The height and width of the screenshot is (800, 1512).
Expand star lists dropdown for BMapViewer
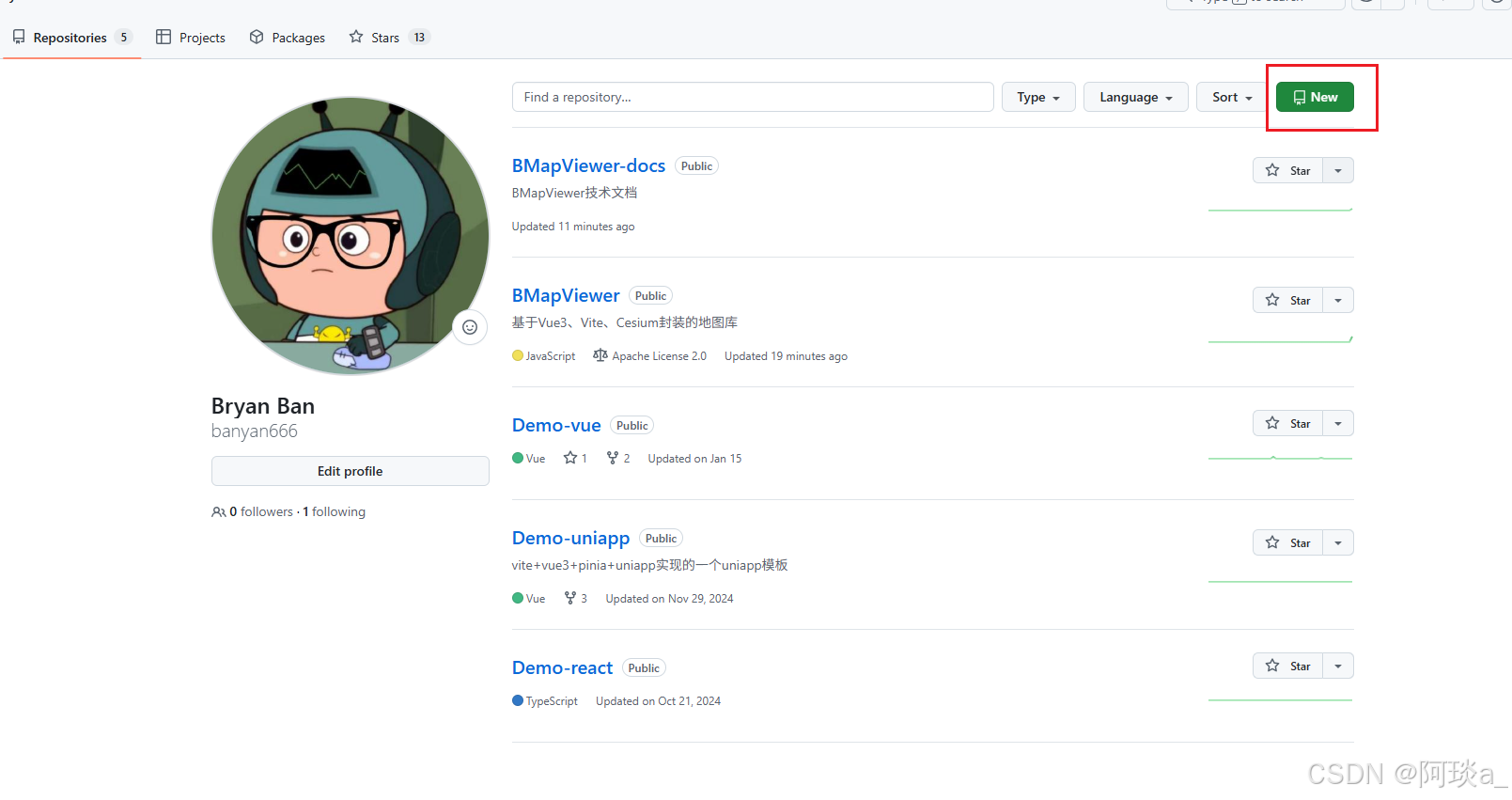(x=1338, y=300)
